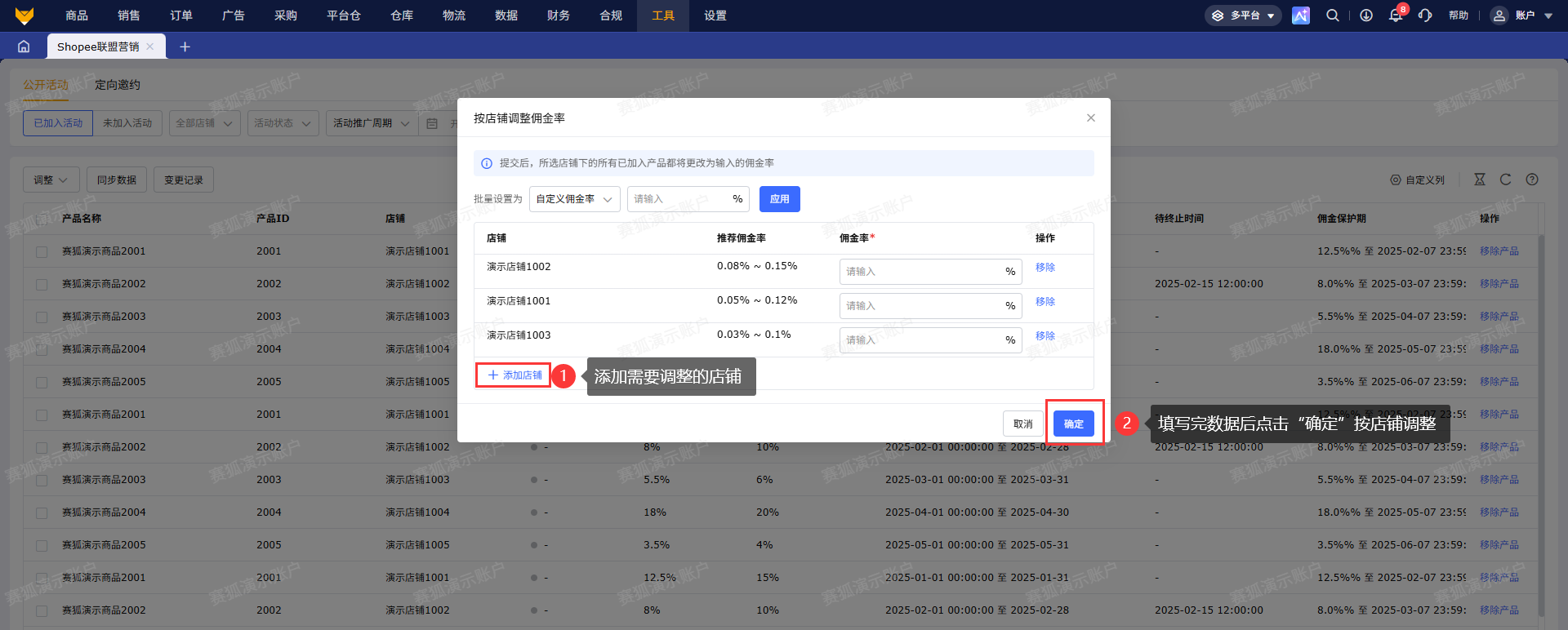This screenshot has height=630, width=1568.
Task: Close the 按店铺调整佣金率 dialog
Action: pyautogui.click(x=1091, y=118)
